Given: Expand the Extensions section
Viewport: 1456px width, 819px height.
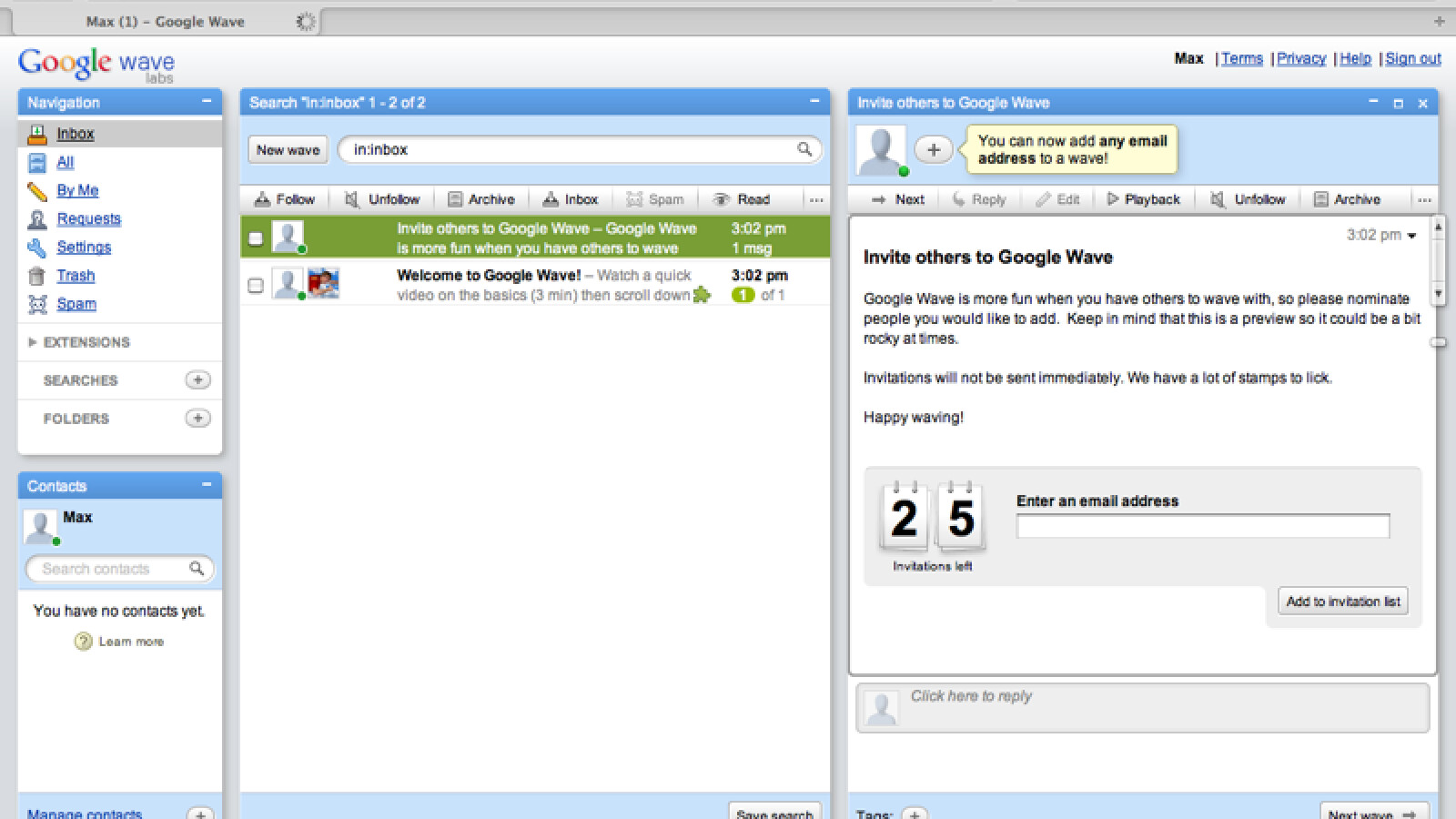Looking at the screenshot, I should (x=34, y=342).
